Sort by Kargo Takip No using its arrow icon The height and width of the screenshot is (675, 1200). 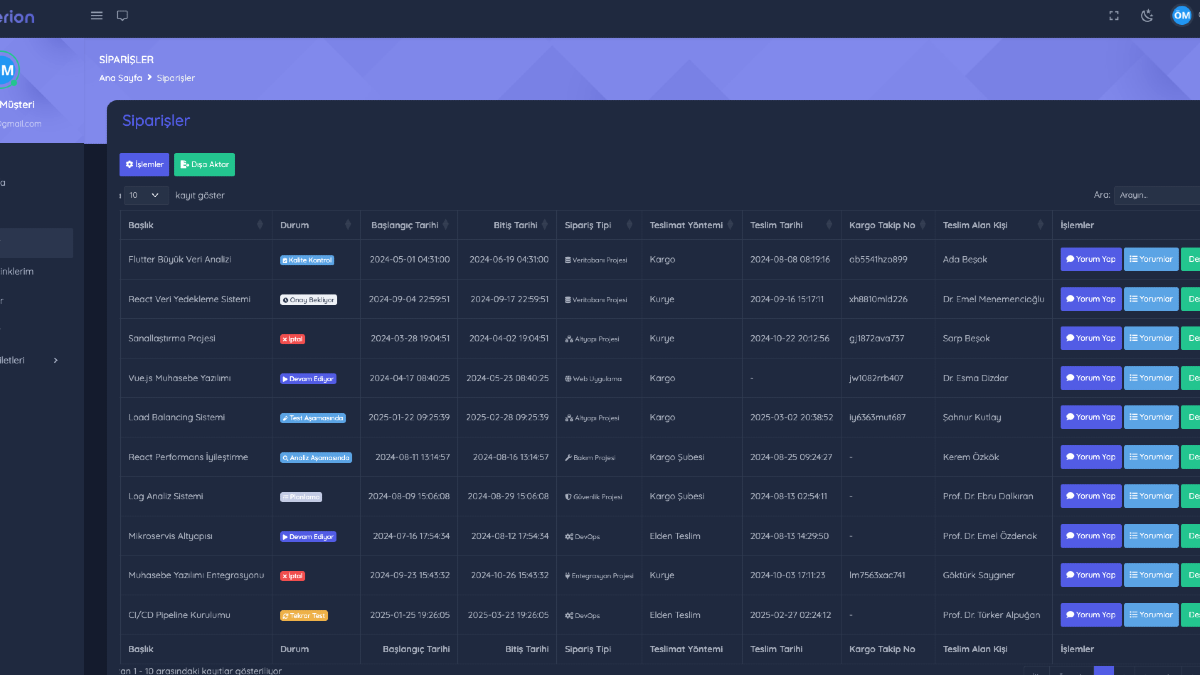(923, 225)
